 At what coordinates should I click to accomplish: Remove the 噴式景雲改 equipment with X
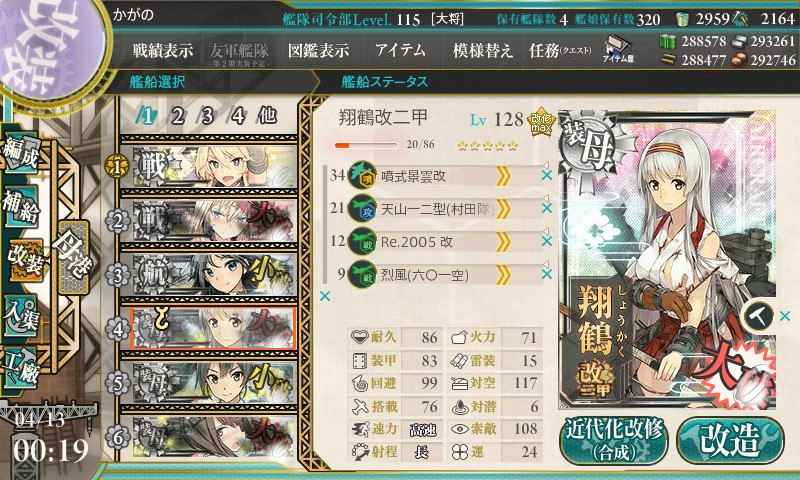tap(547, 175)
